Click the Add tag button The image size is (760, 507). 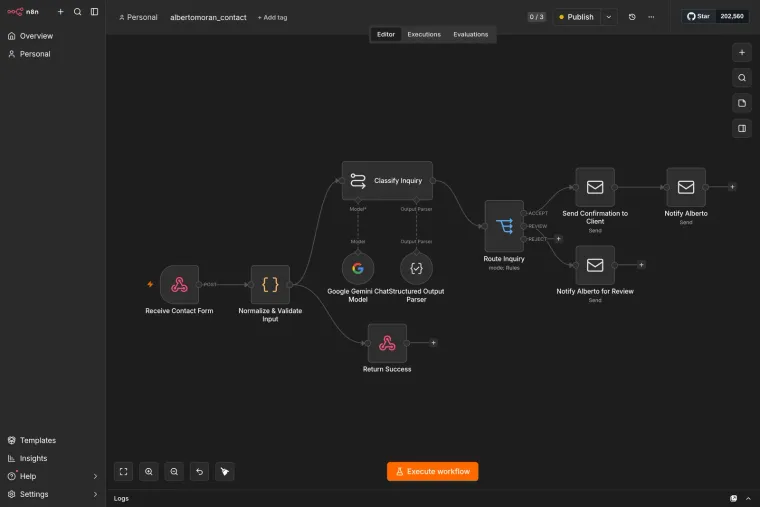tap(272, 17)
